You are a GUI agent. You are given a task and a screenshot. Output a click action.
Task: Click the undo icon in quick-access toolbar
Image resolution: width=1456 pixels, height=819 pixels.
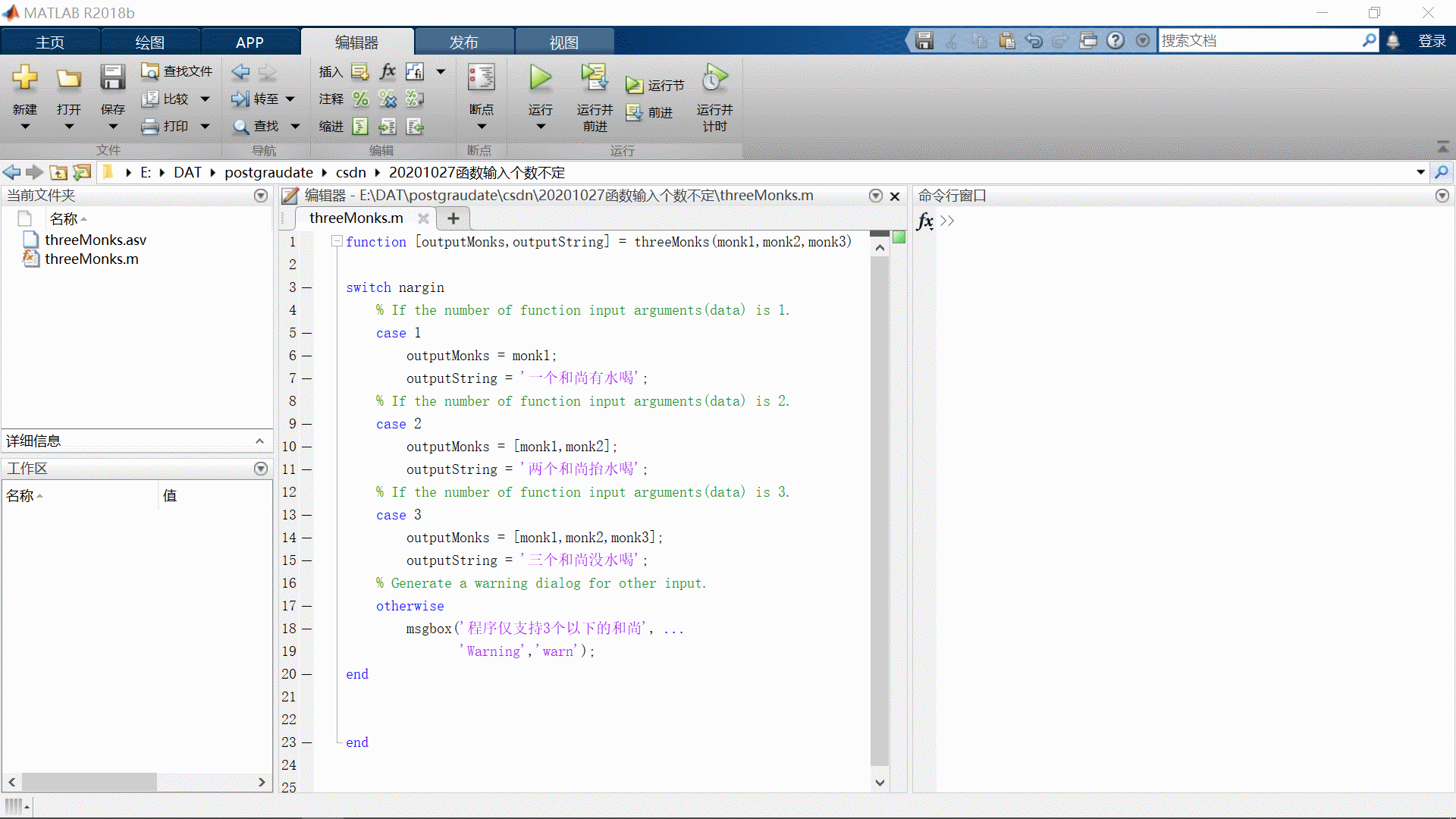coord(1034,41)
